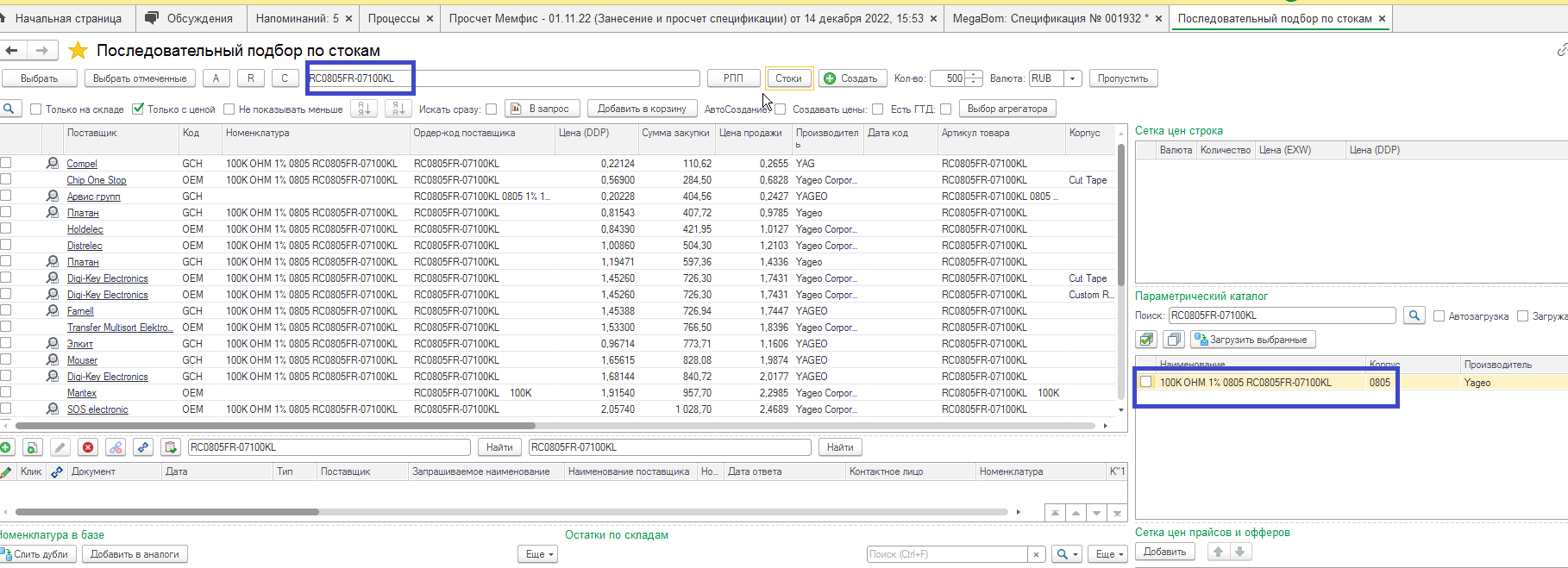Click the red delete icon in lower toolbar
This screenshot has width=1568, height=568.
click(x=88, y=447)
